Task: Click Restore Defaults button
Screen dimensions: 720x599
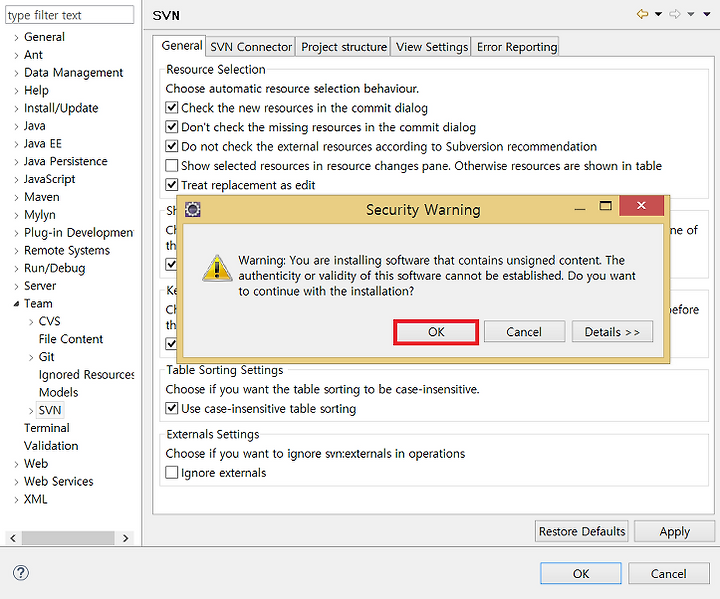Action: point(582,531)
